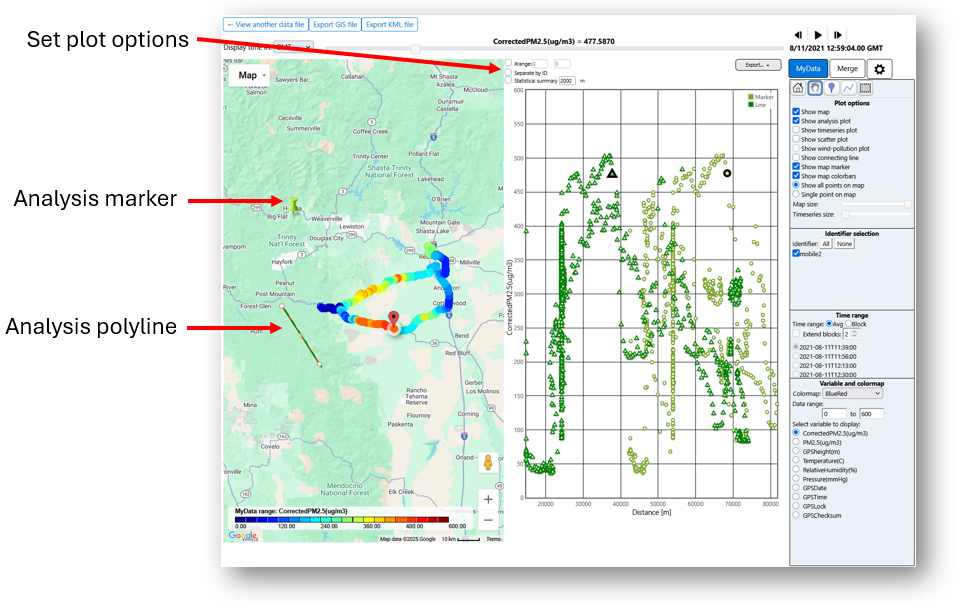The width and height of the screenshot is (977, 615).
Task: Select the polyline analysis tool icon
Action: (848, 88)
